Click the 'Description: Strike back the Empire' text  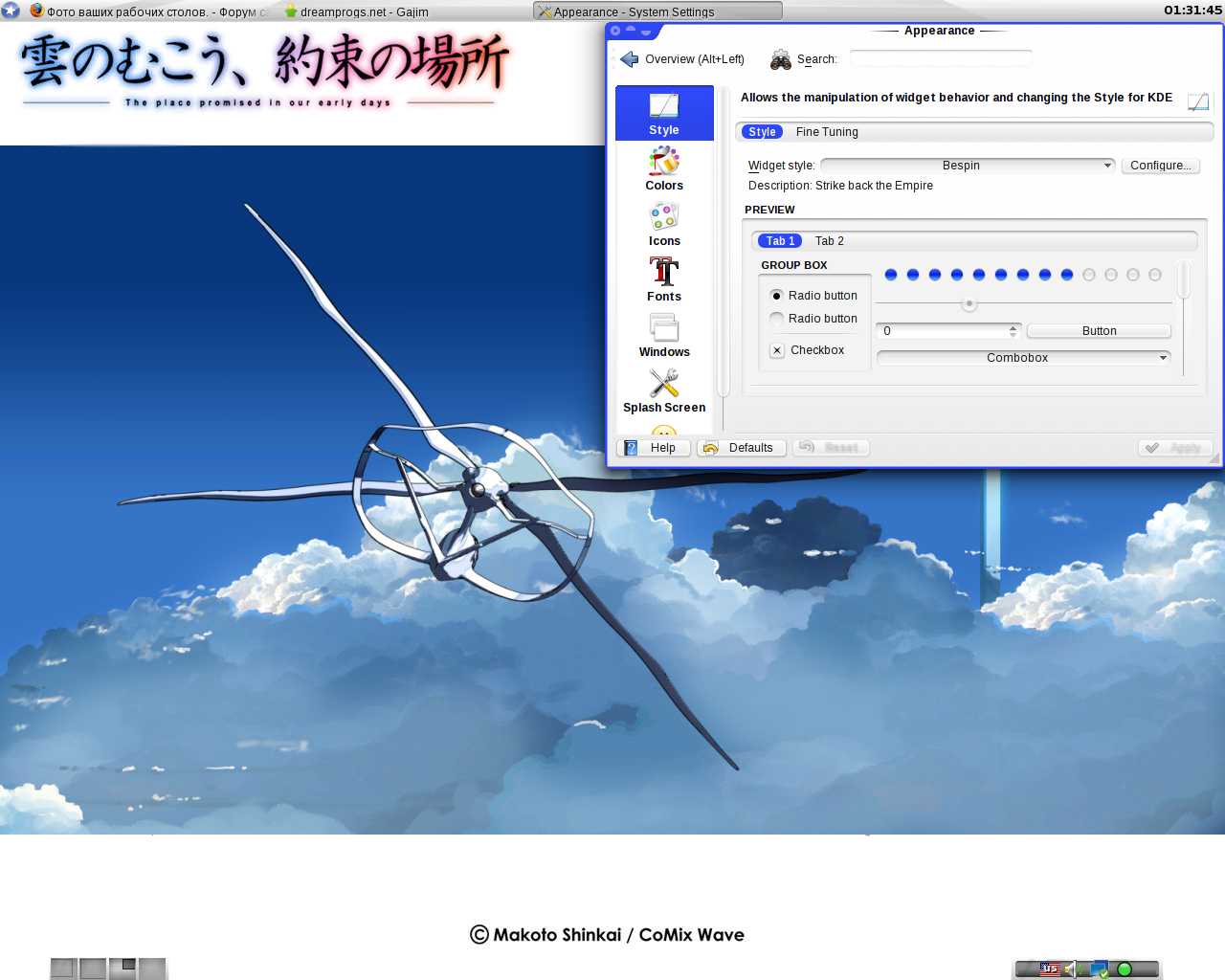840,186
